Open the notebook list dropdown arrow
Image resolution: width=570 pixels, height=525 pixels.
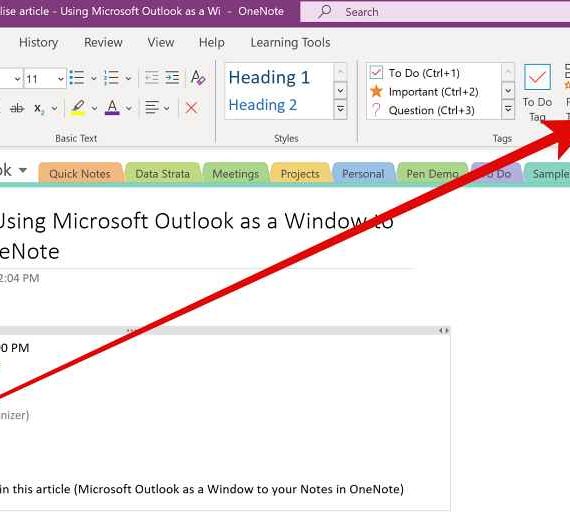point(23,170)
